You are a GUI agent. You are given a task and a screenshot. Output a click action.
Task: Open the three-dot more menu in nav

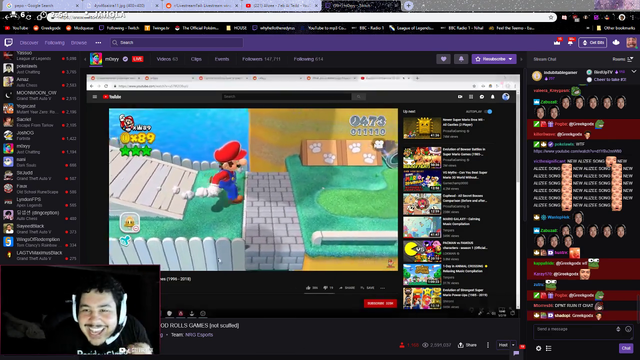98,42
